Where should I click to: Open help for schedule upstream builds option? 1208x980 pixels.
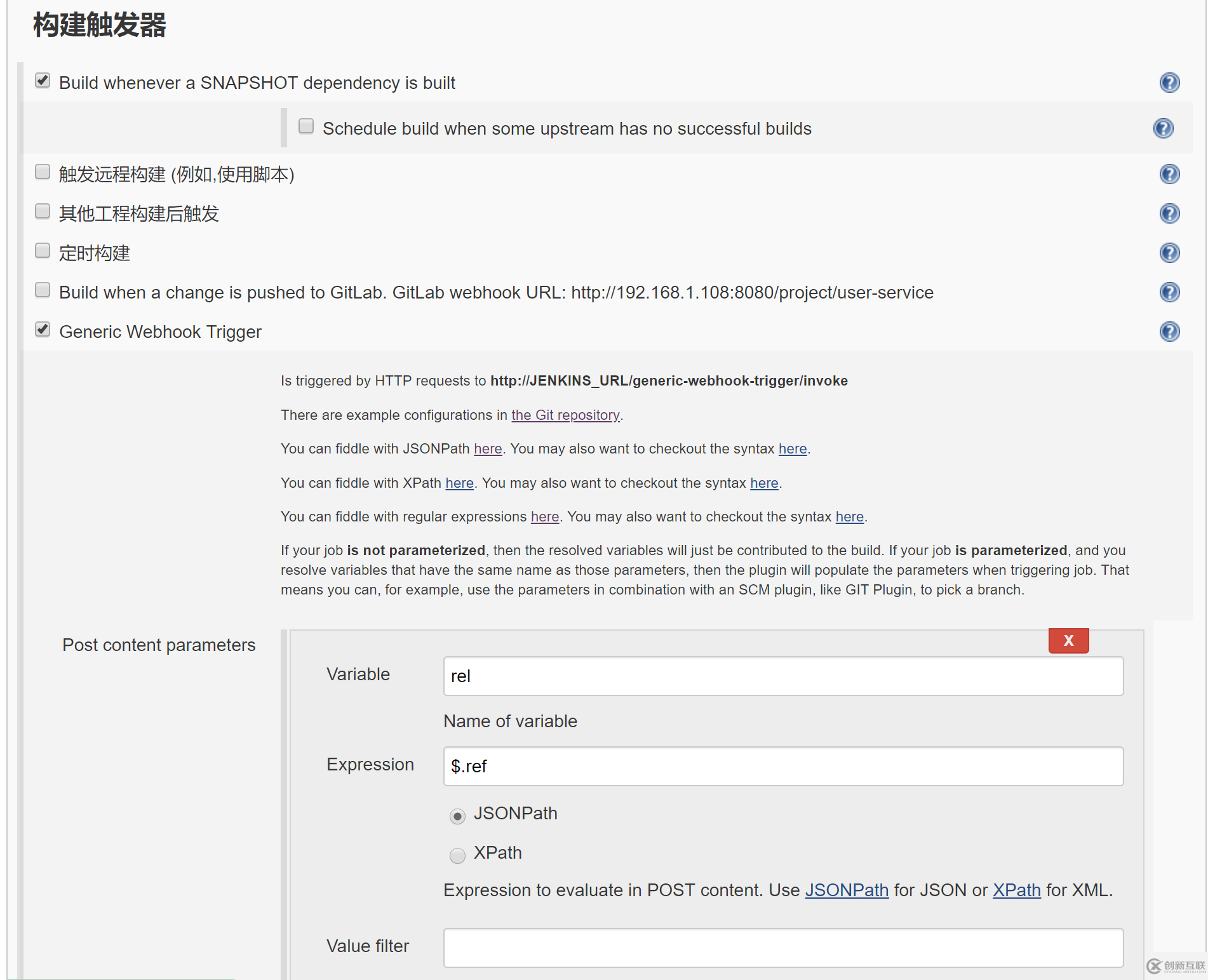click(1163, 128)
